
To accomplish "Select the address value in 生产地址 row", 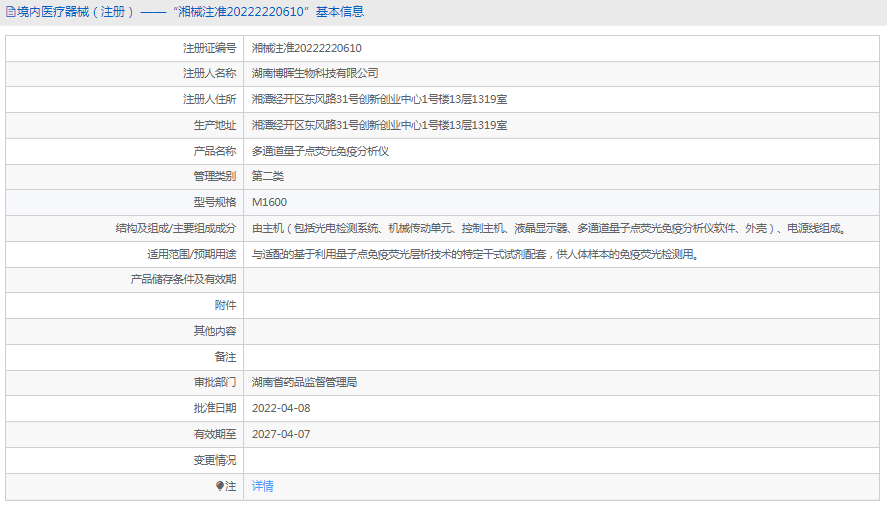I will point(380,126).
